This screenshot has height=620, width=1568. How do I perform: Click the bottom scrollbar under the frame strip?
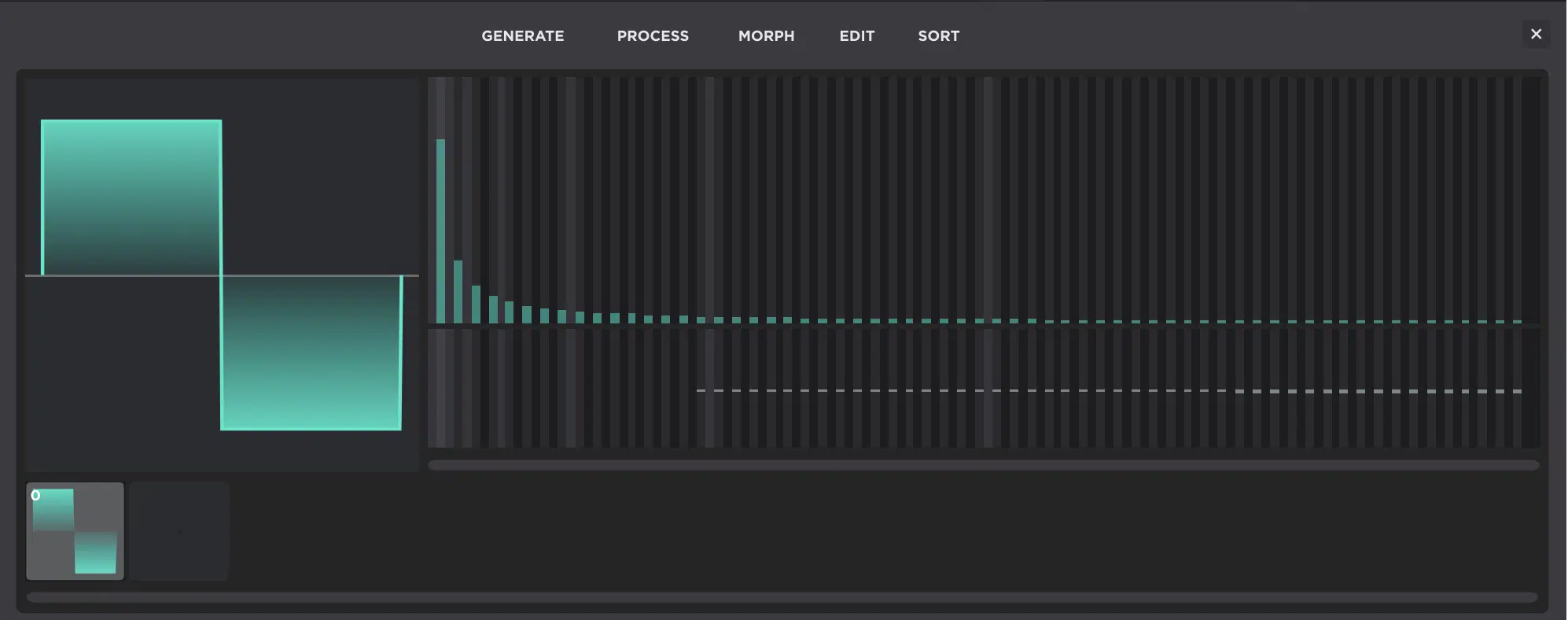pyautogui.click(x=782, y=597)
